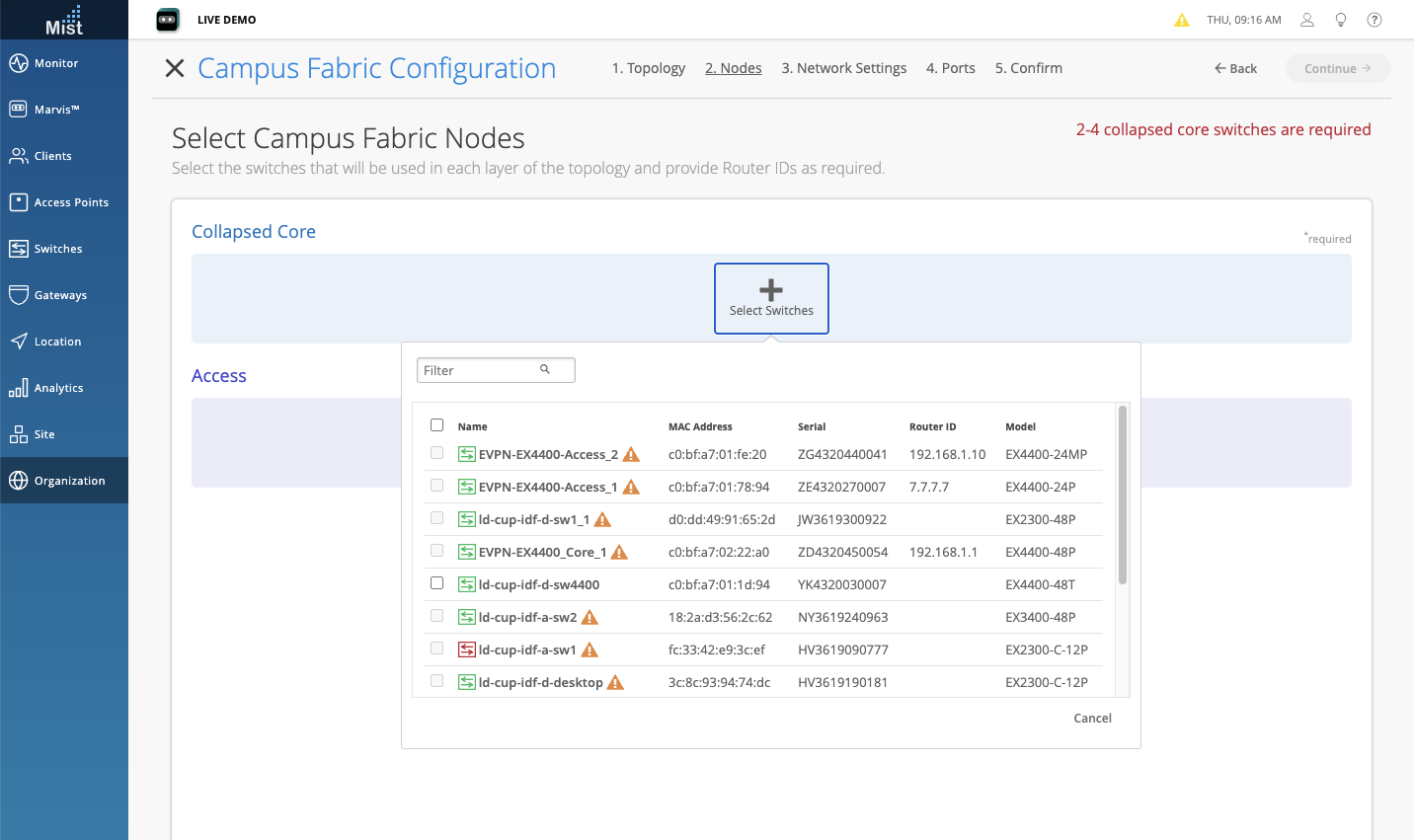
Task: Cancel the switch selection popup
Action: (1092, 719)
